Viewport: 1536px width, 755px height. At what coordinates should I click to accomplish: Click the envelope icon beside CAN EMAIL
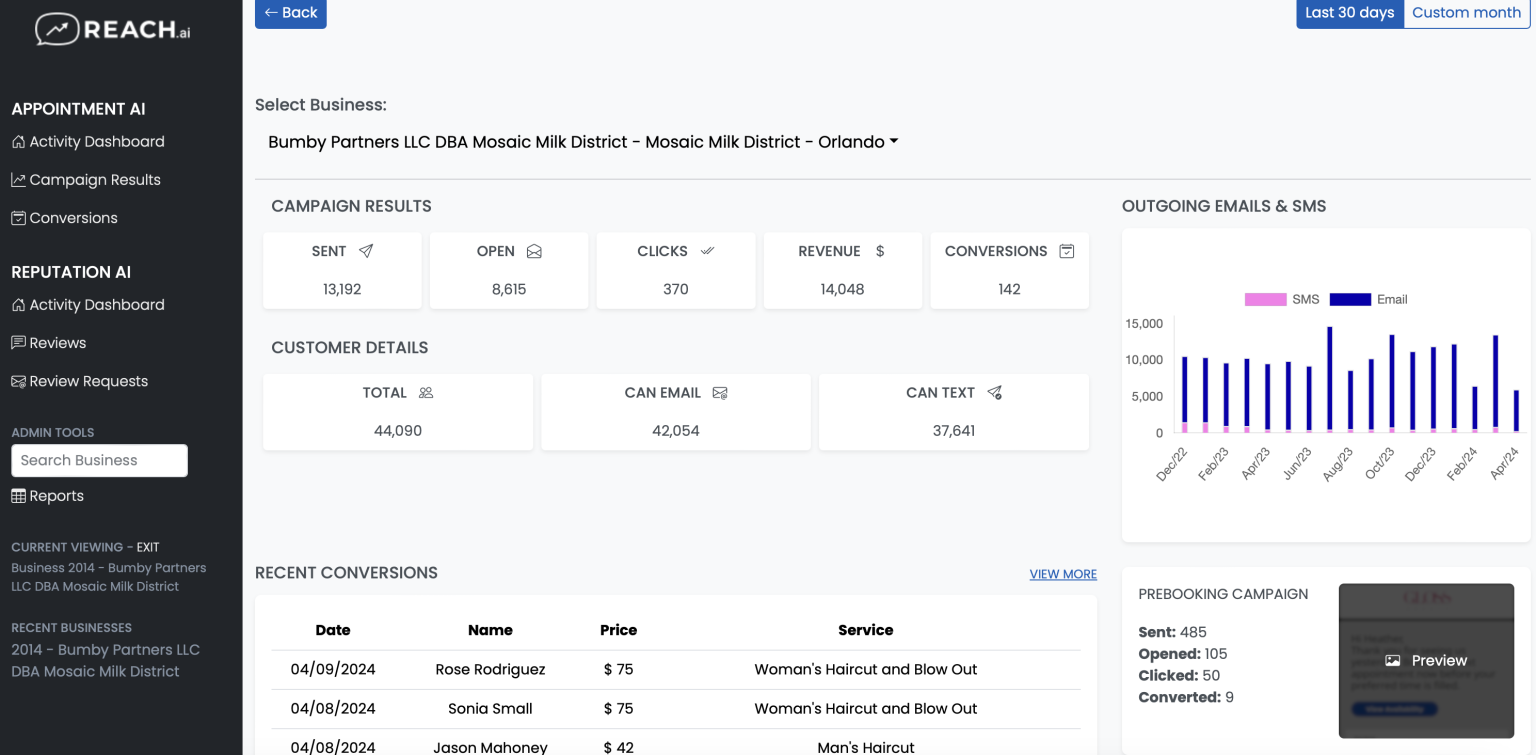click(720, 393)
